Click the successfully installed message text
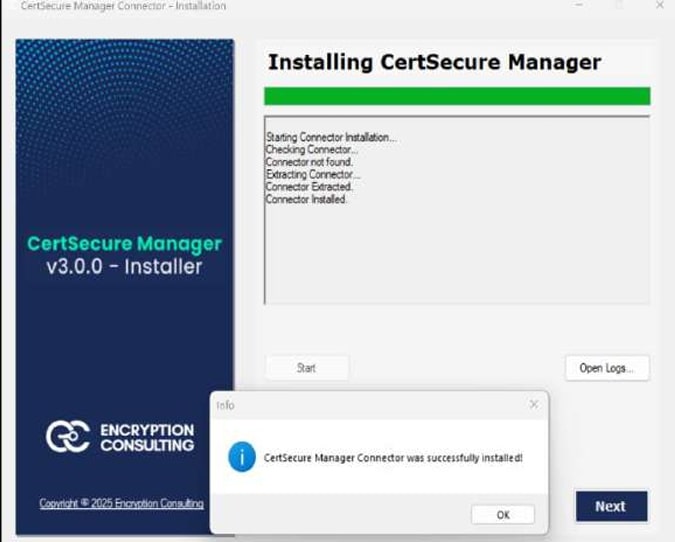 pyautogui.click(x=393, y=458)
